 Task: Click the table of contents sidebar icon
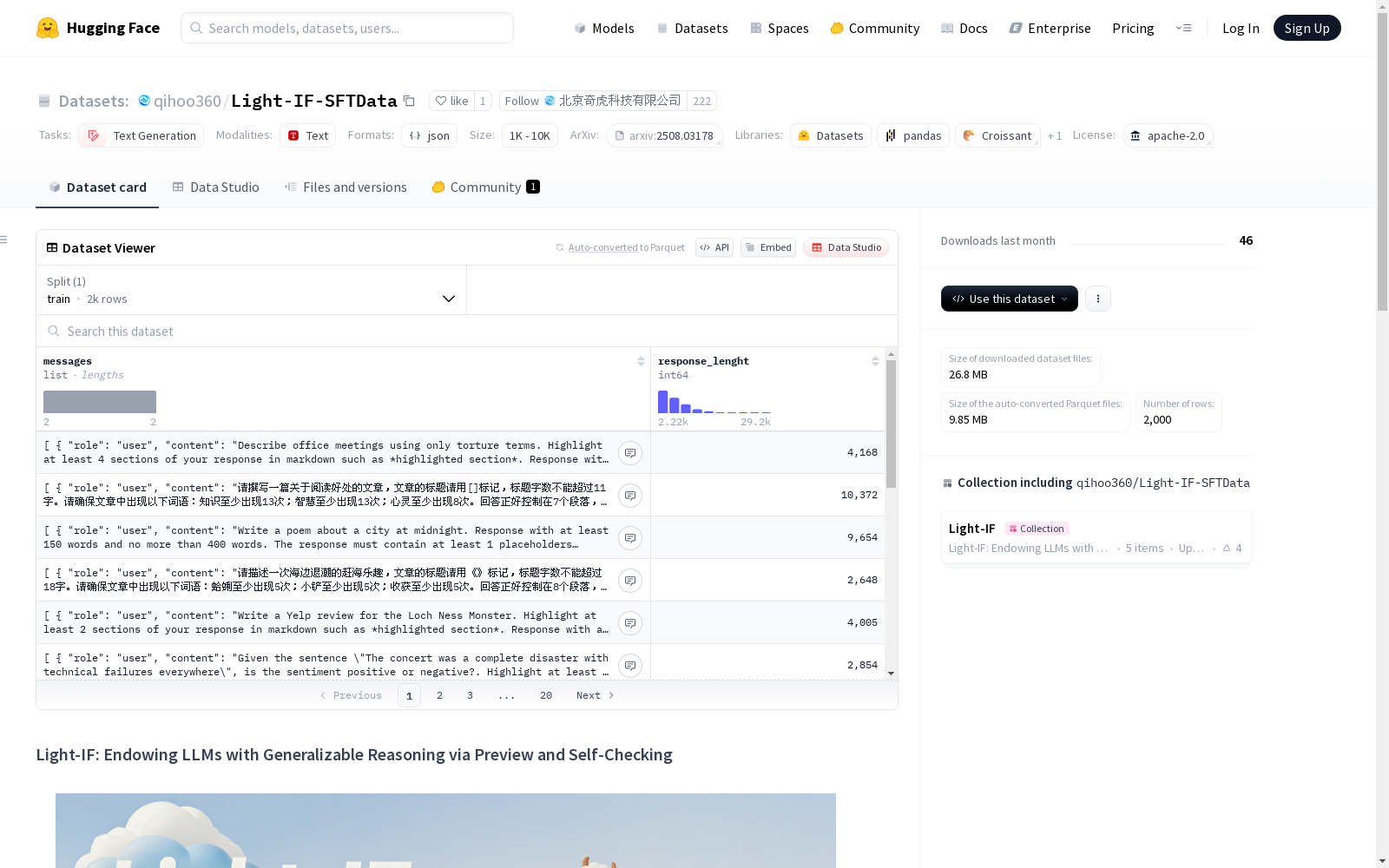click(4, 240)
